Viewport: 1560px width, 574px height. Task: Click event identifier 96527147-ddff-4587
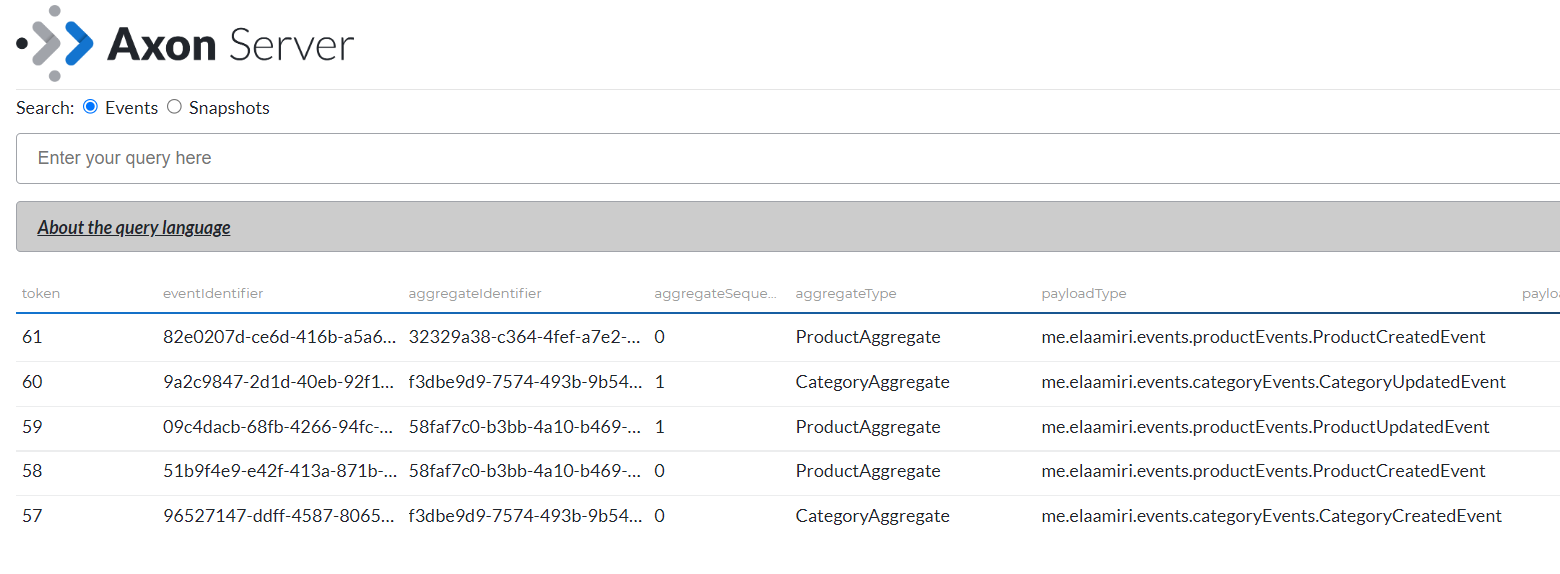click(x=279, y=516)
